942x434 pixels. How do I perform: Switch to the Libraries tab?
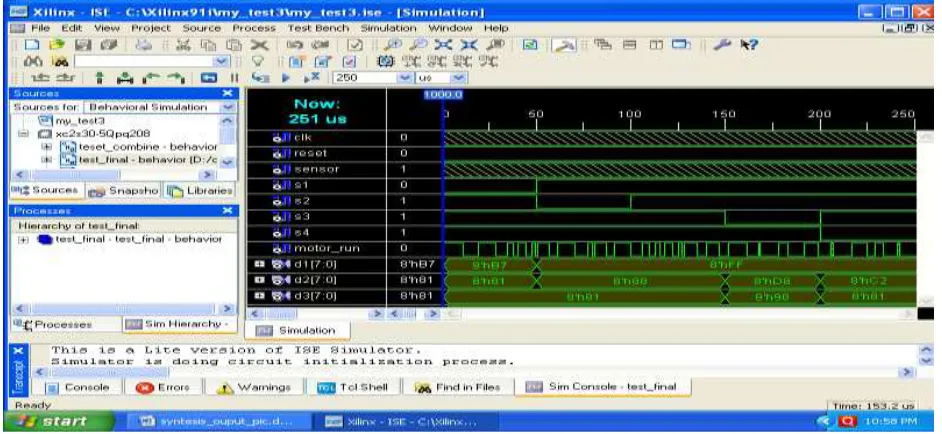pyautogui.click(x=199, y=191)
